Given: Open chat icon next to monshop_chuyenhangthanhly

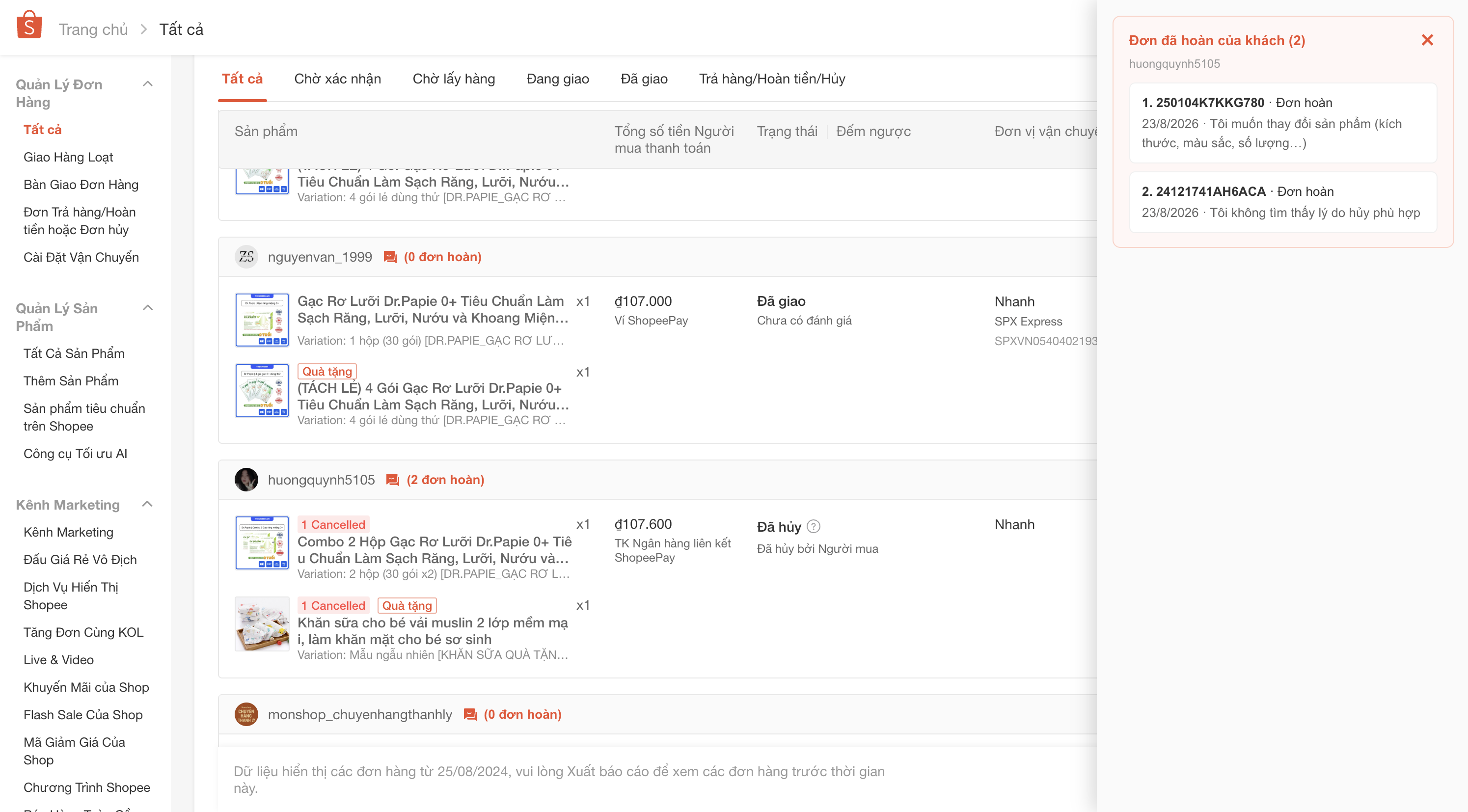Looking at the screenshot, I should pyautogui.click(x=469, y=715).
